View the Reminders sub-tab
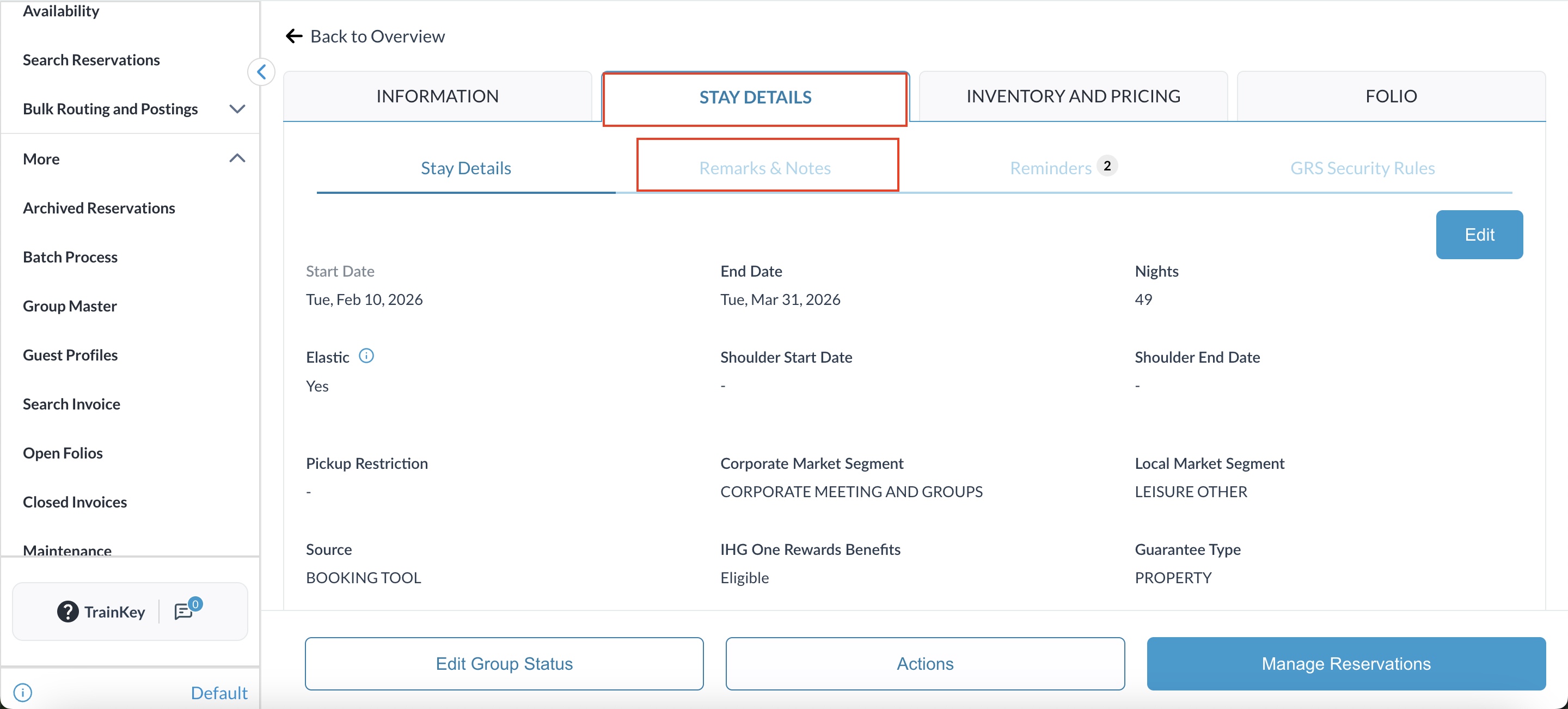The width and height of the screenshot is (1568, 709). click(x=1051, y=168)
